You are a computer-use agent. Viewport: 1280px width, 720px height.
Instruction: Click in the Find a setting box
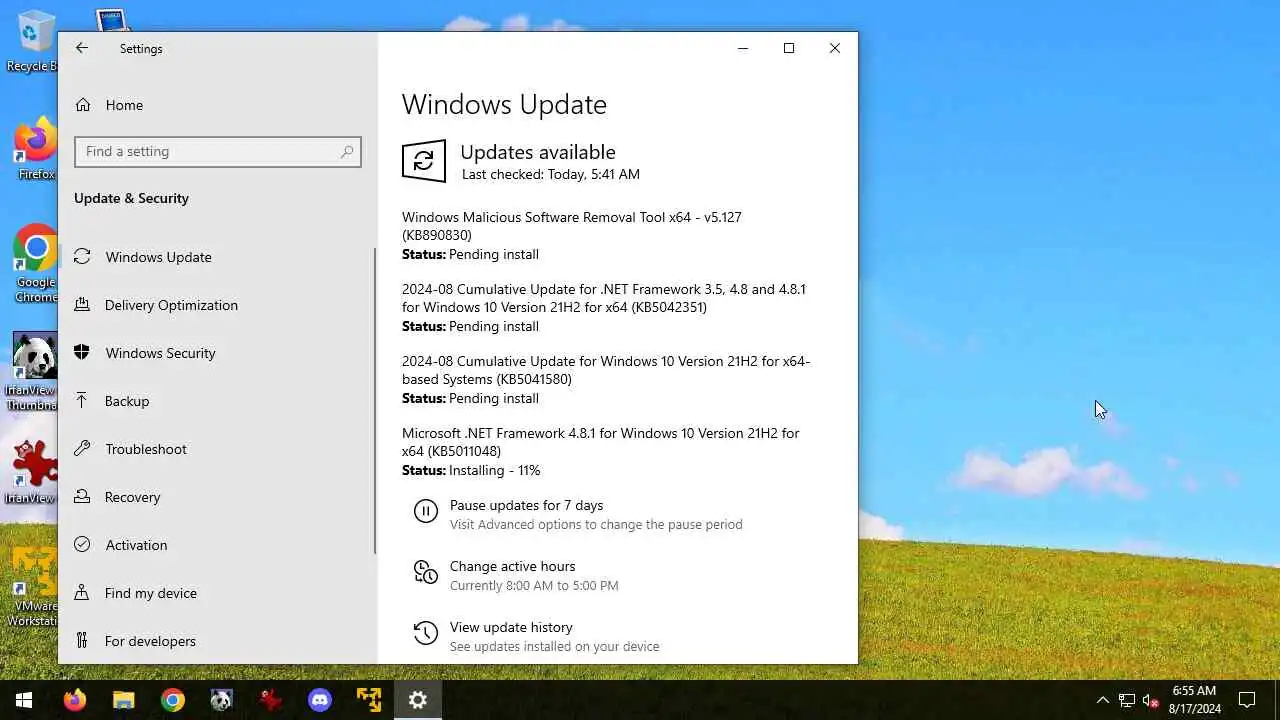pyautogui.click(x=217, y=152)
